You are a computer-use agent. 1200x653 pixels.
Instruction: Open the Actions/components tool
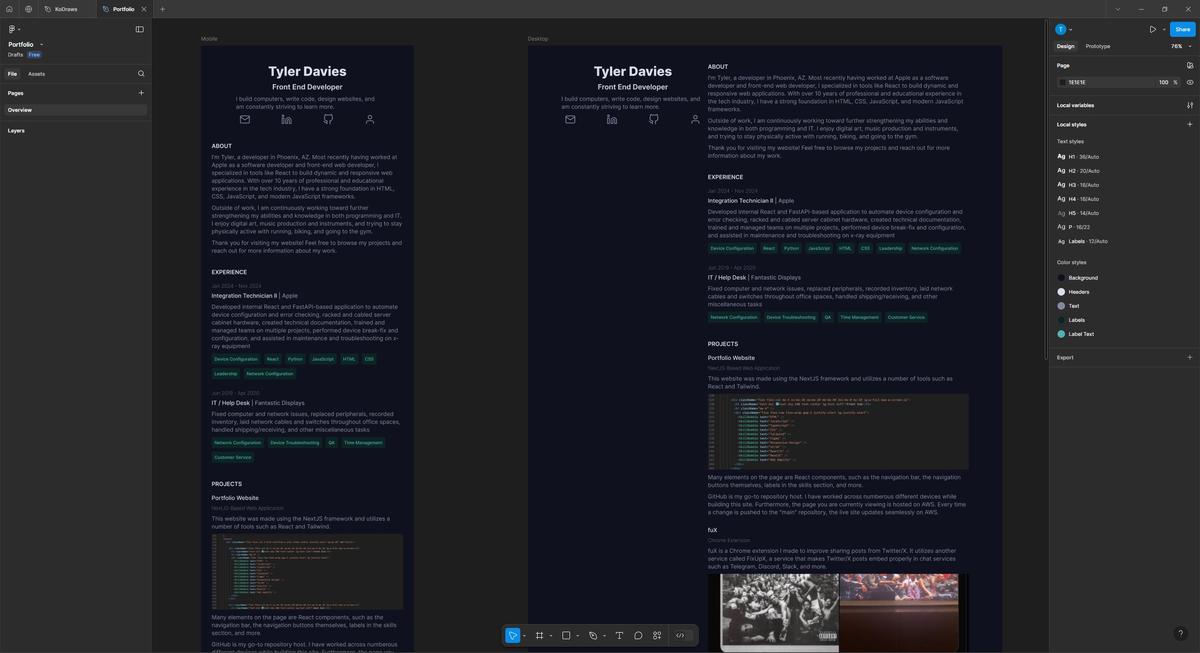(657, 635)
